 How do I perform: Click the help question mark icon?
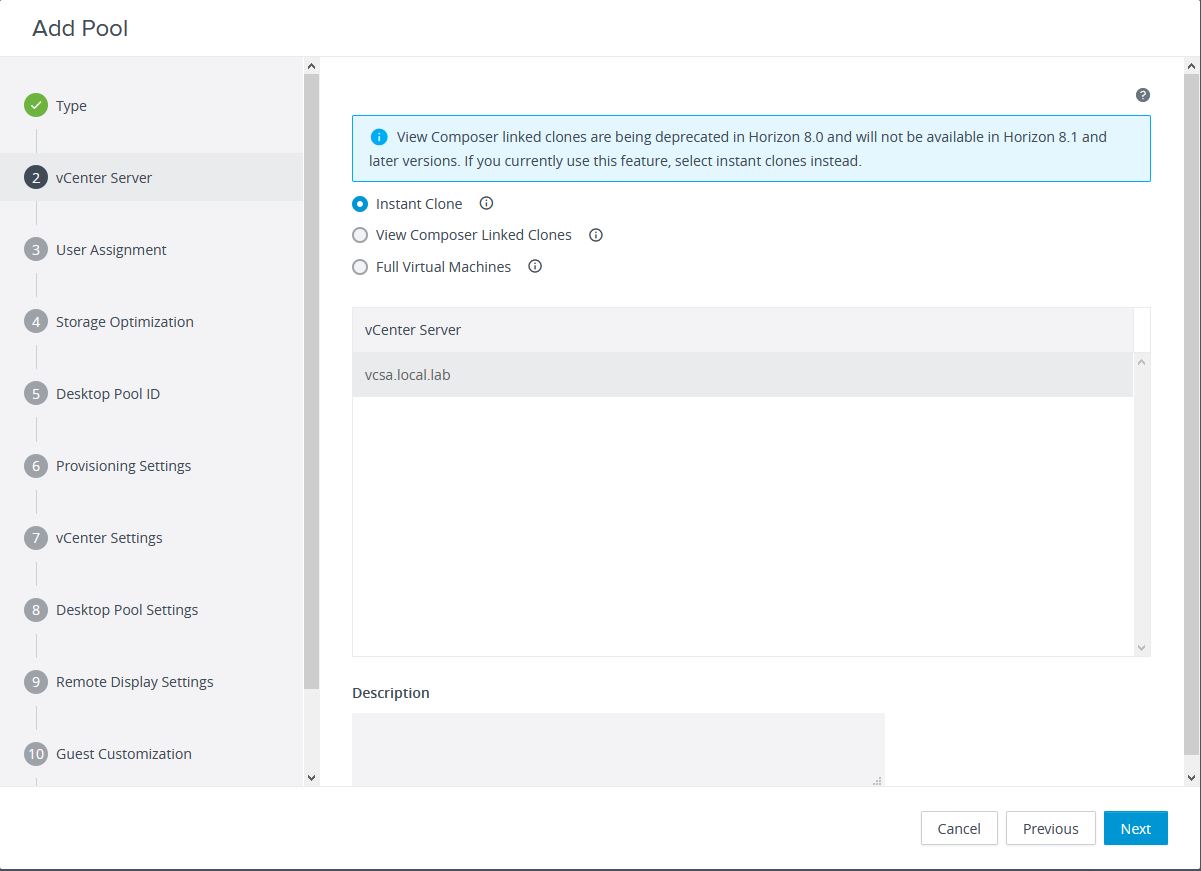point(1143,95)
